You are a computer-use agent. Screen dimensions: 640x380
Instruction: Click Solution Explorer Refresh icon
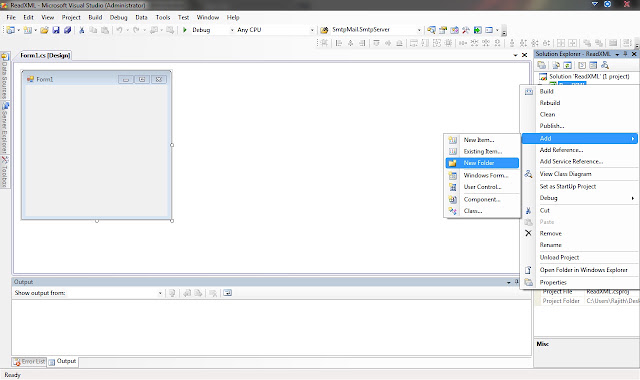pos(568,65)
